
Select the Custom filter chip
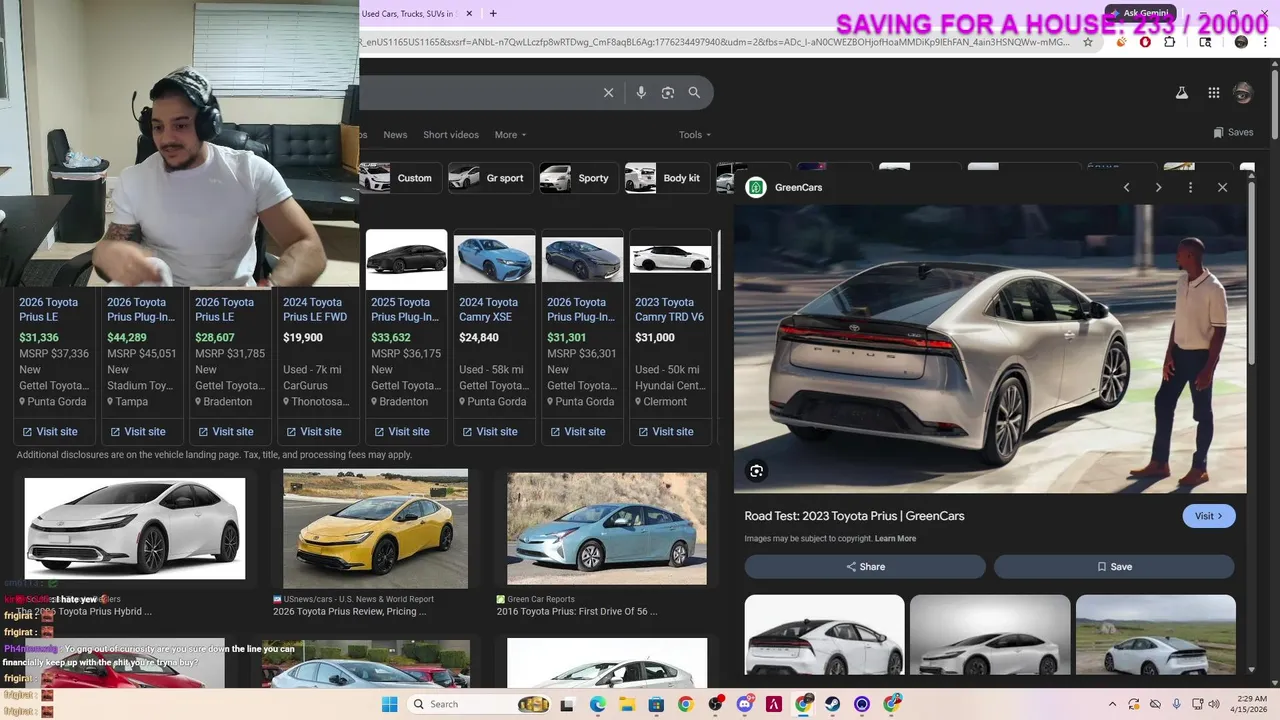tap(400, 178)
